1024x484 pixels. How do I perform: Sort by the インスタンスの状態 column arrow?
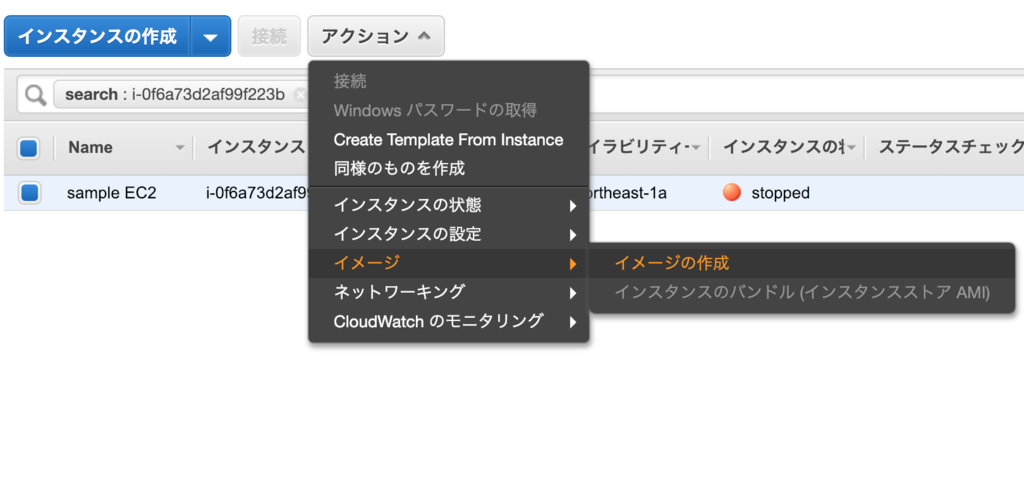coord(851,148)
